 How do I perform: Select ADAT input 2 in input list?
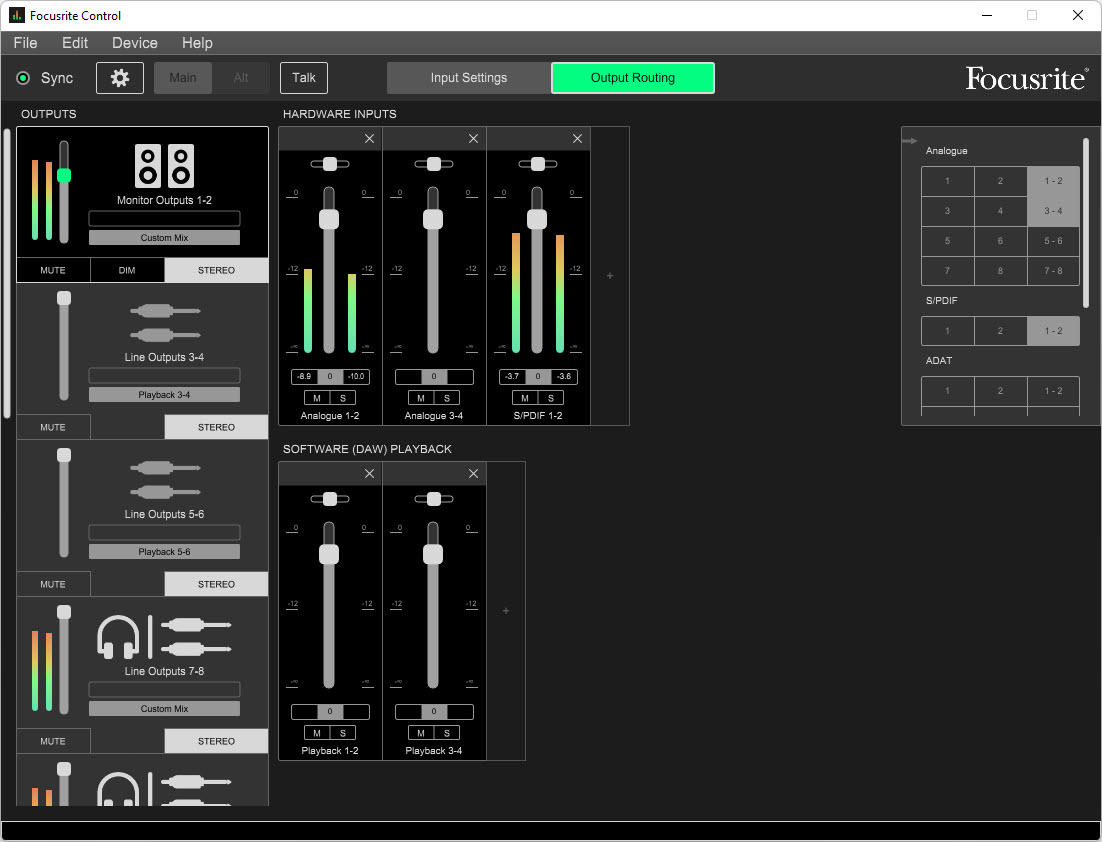(x=1000, y=391)
